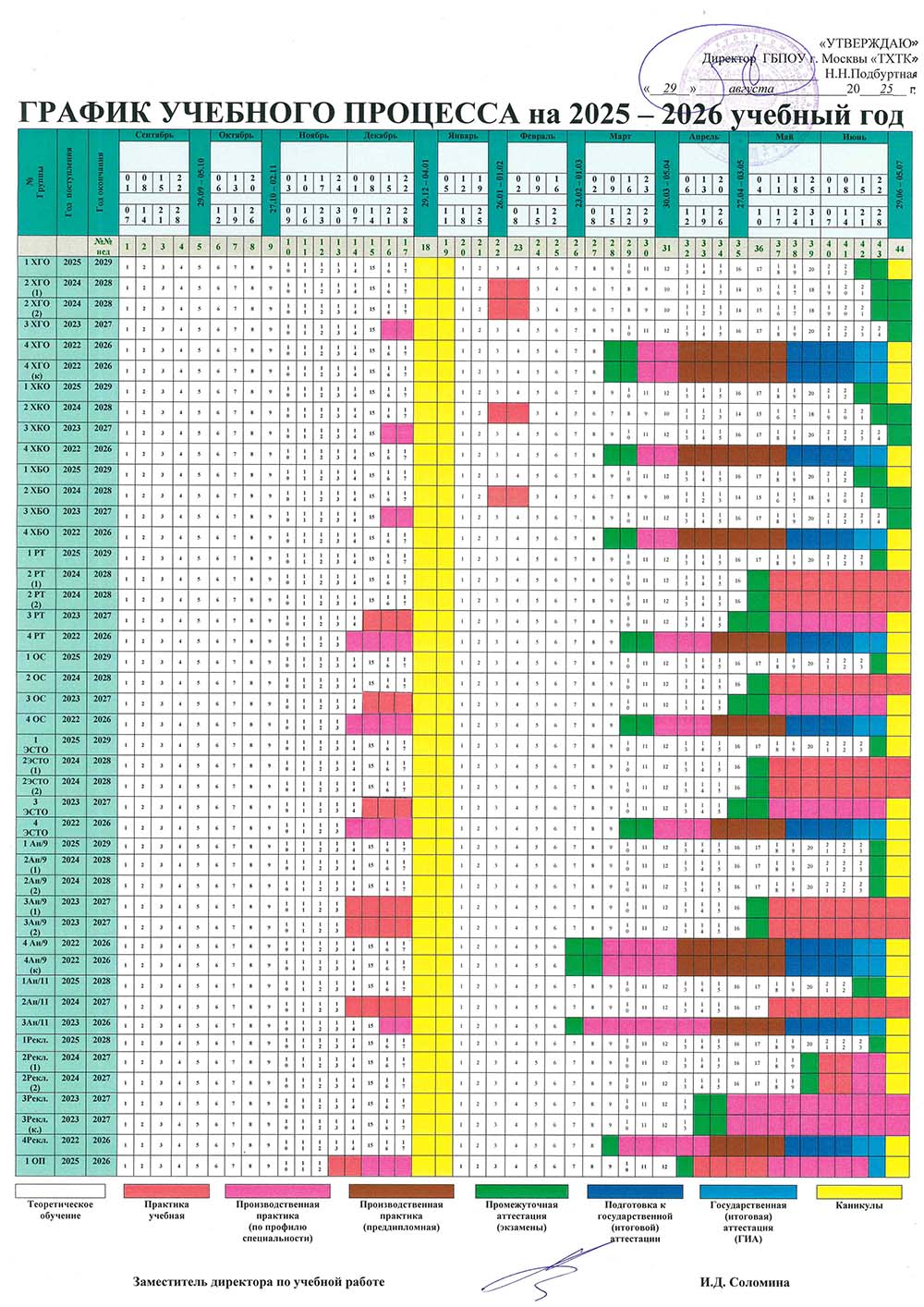The image size is (924, 1307).
Task: Click the '«УТВЕРЖДАЮ»' approval heading
Action: pos(869,43)
